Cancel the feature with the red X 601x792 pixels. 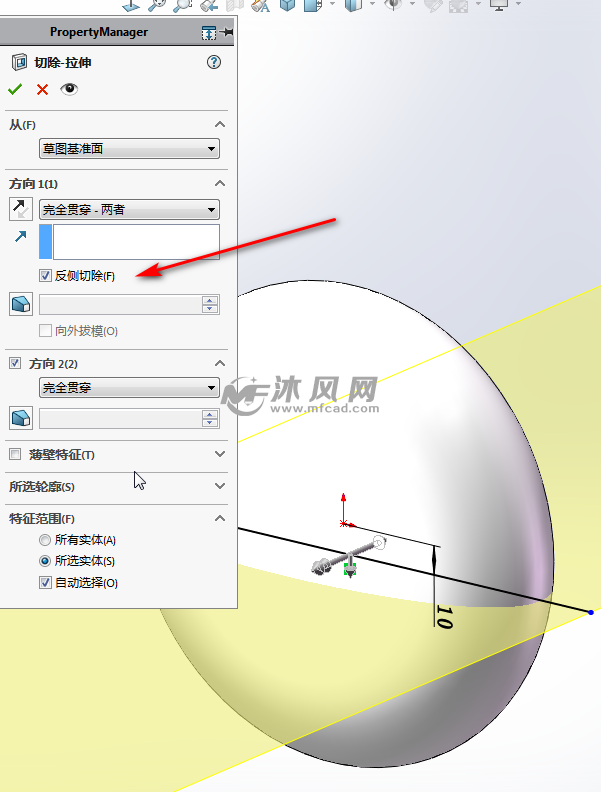(x=42, y=89)
